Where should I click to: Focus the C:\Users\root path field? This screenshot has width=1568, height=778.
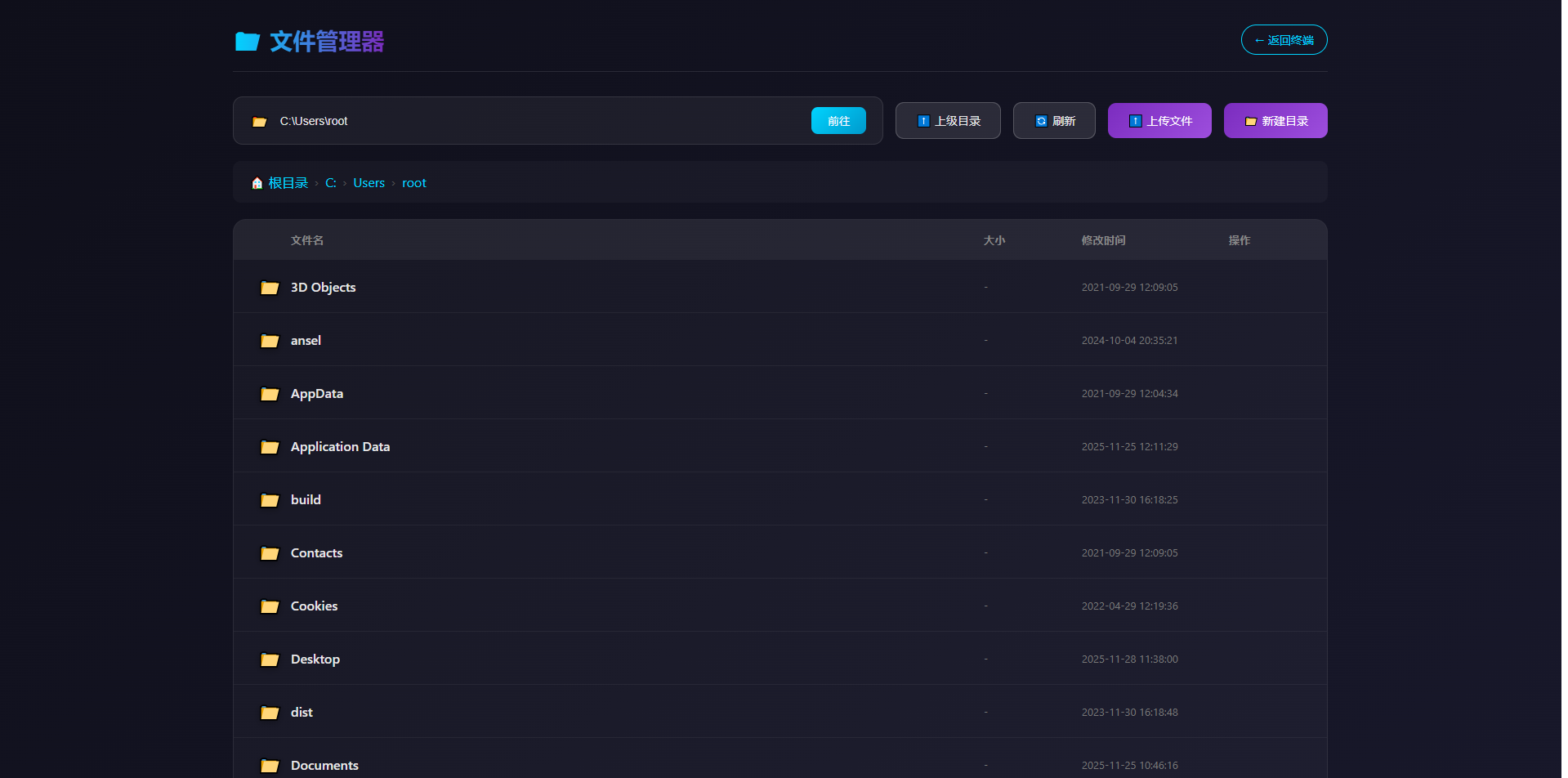pyautogui.click(x=539, y=121)
